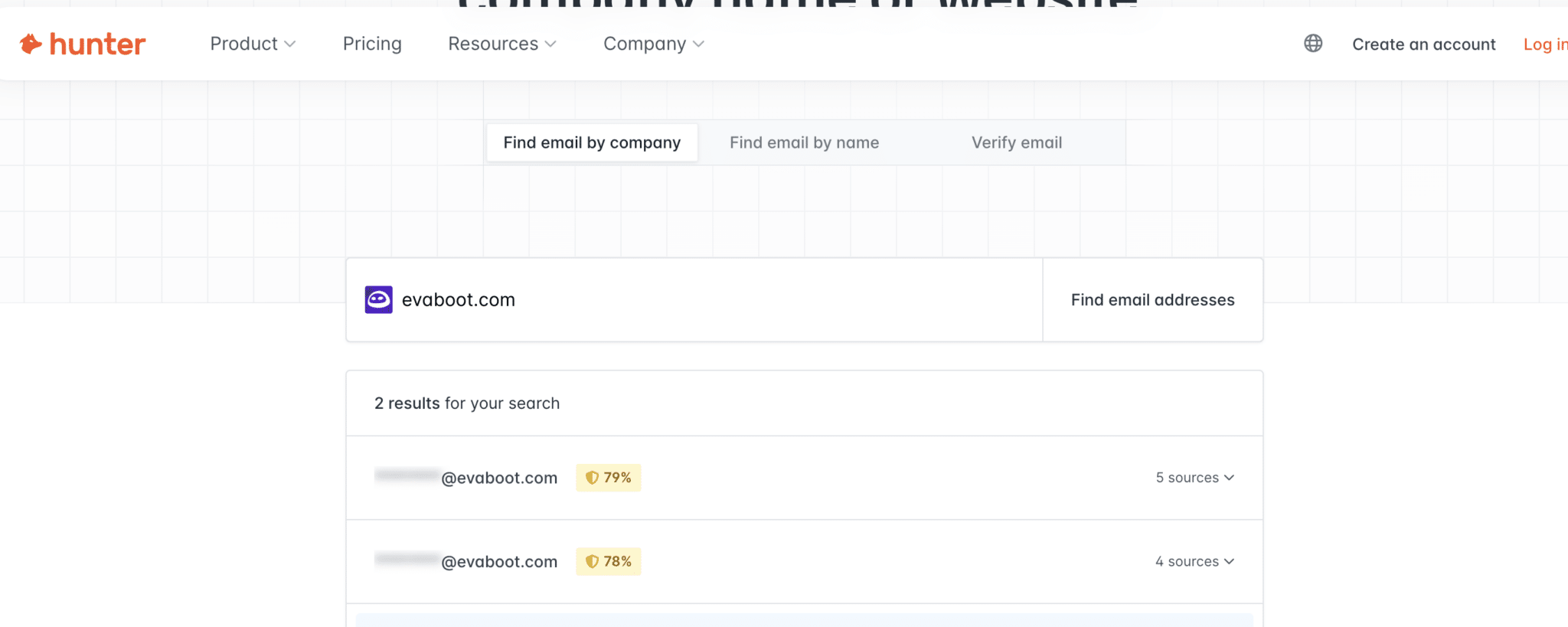Viewport: 1568px width, 627px height.
Task: Expand the 5 sources list for first result
Action: pyautogui.click(x=1193, y=477)
